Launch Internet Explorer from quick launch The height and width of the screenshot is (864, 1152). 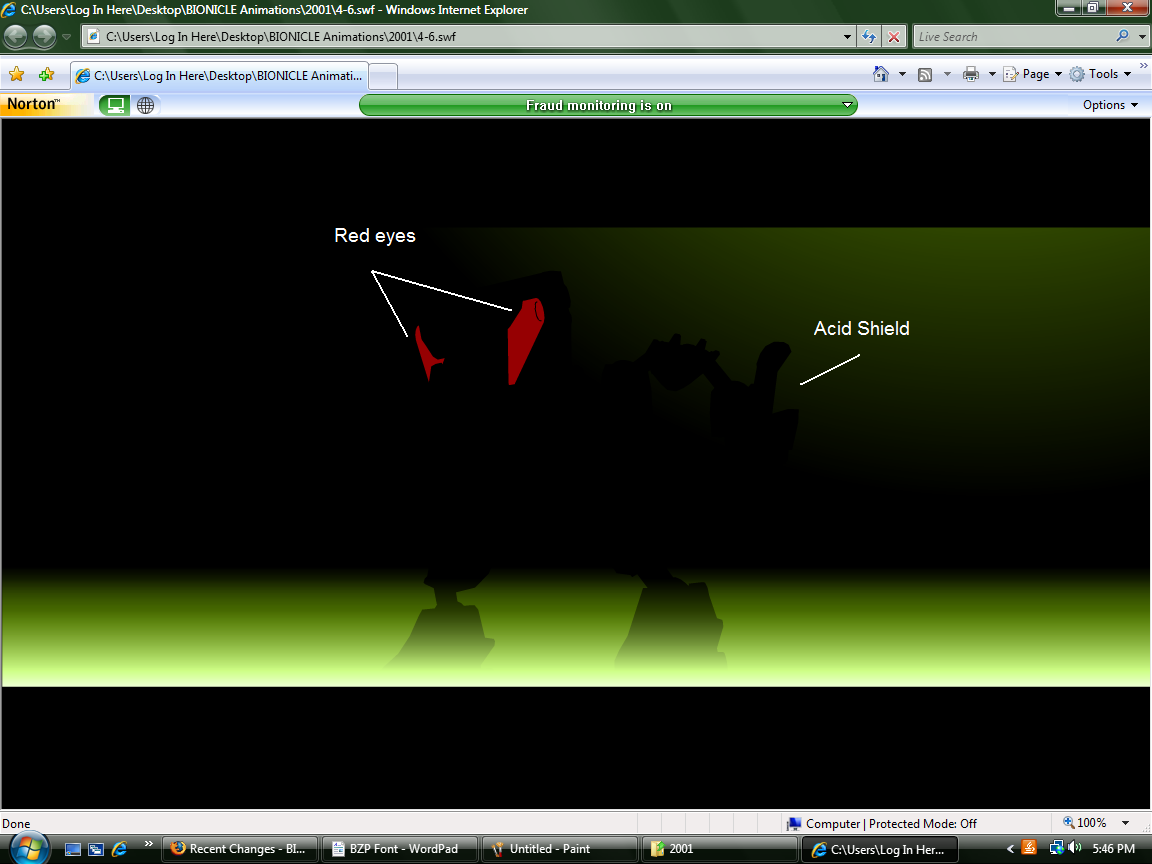(118, 849)
